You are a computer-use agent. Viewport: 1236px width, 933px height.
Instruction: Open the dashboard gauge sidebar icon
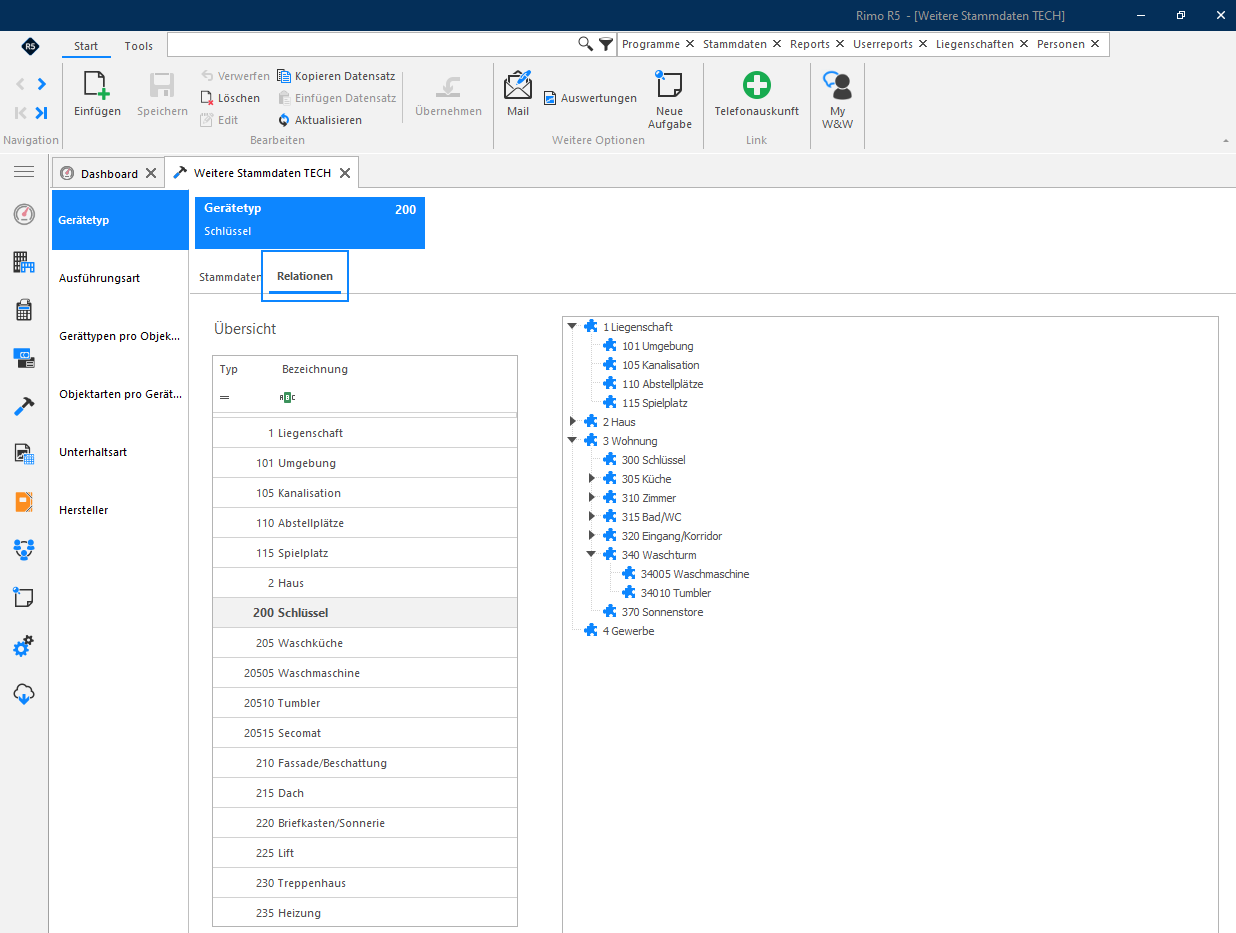(24, 214)
